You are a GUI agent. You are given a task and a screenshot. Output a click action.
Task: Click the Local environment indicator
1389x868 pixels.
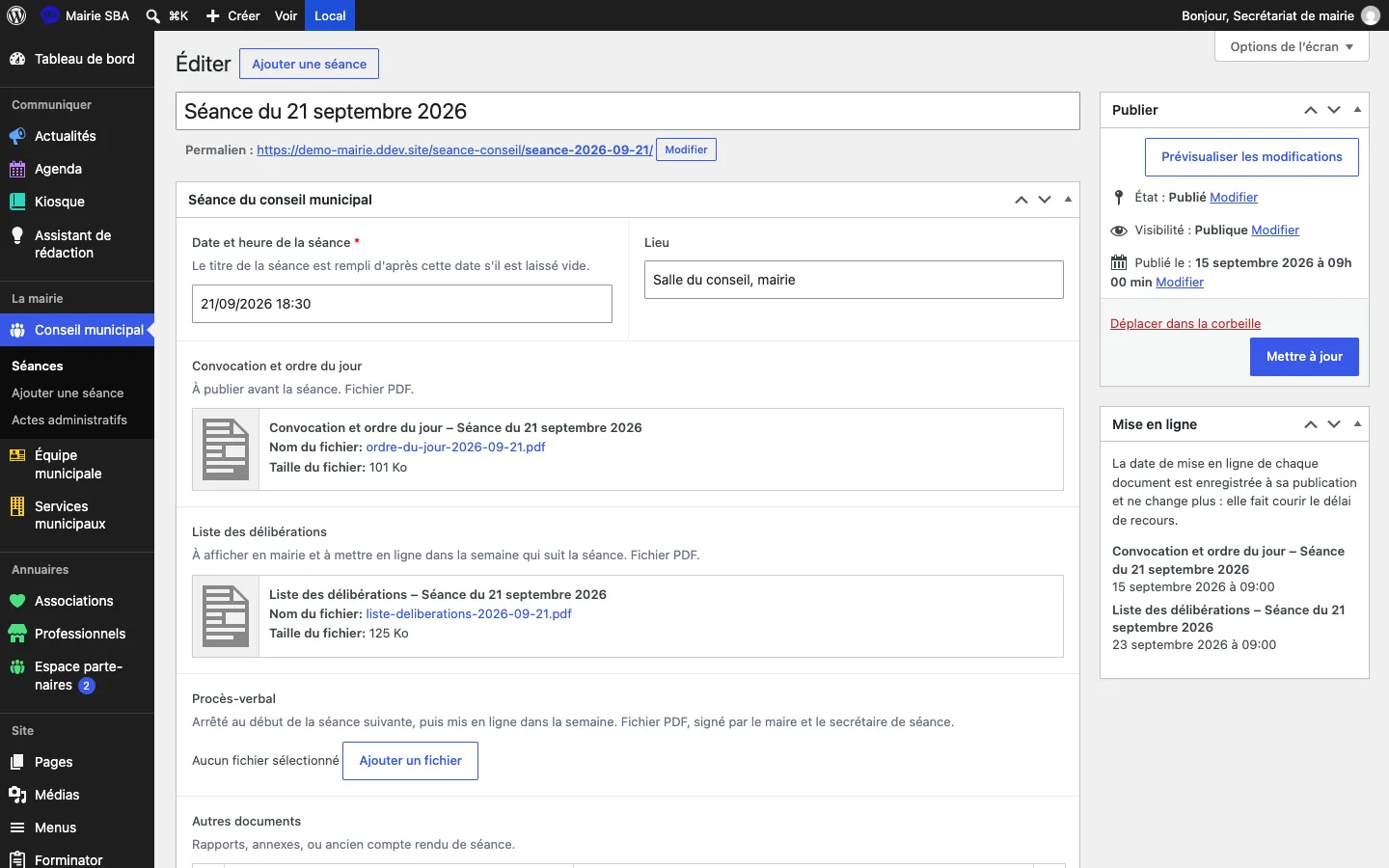(x=330, y=15)
